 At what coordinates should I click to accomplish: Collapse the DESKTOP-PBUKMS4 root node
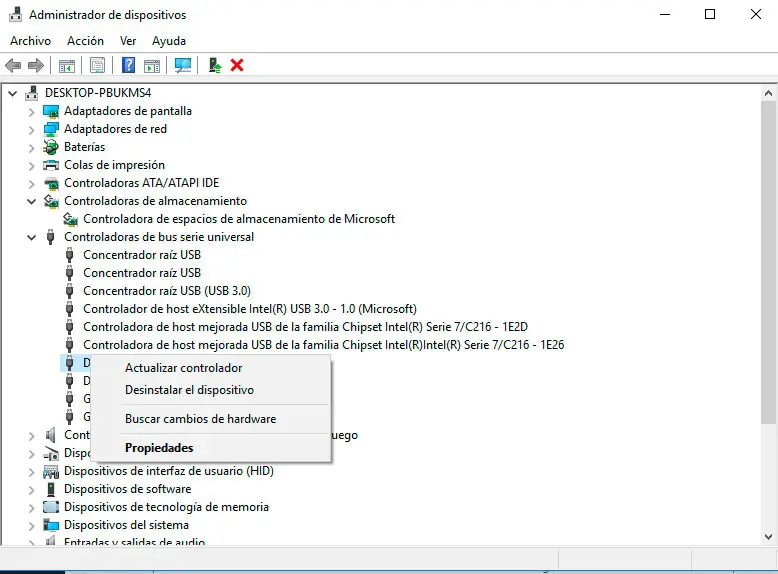12,93
